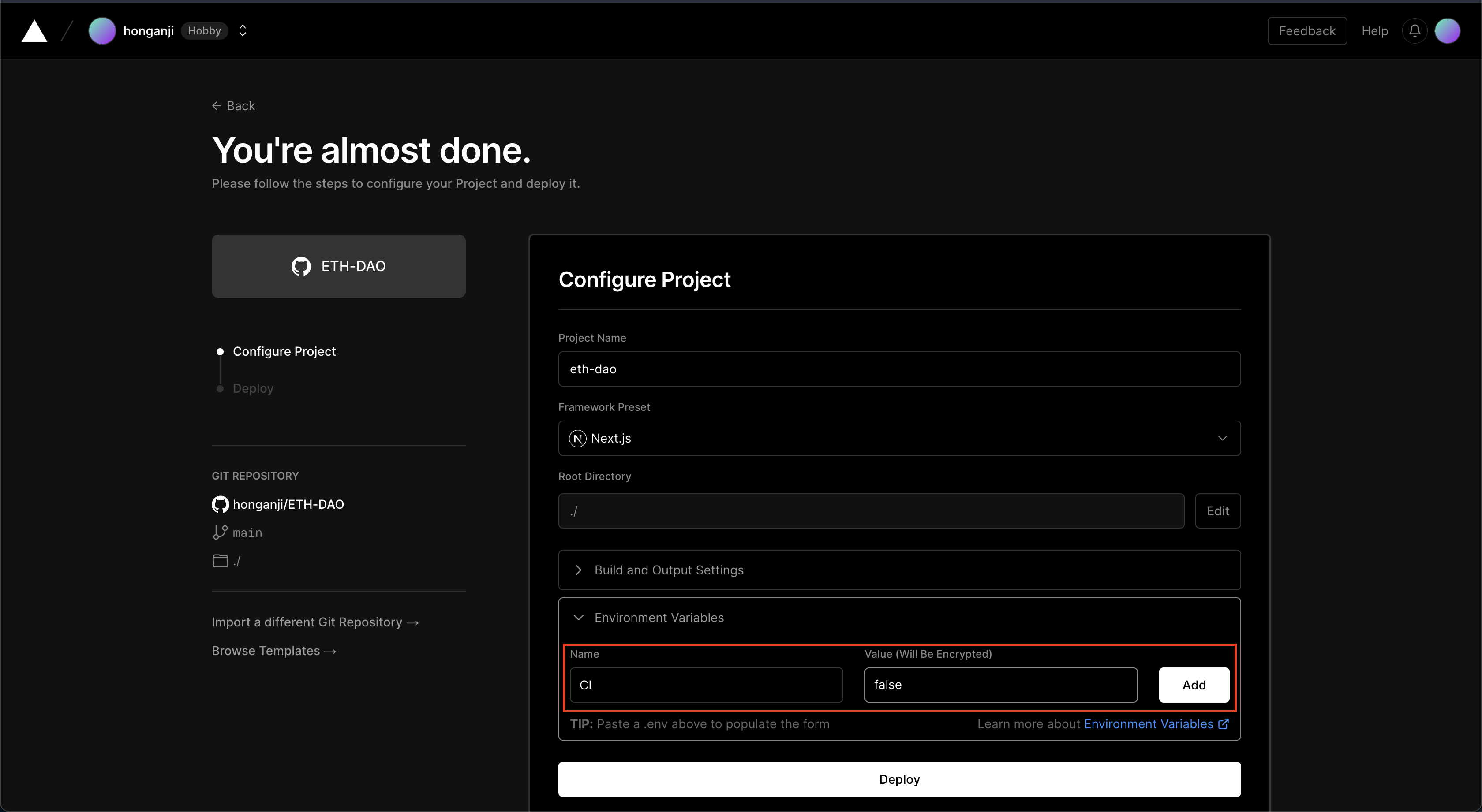Click the Framework Preset chevron arrow

1223,438
